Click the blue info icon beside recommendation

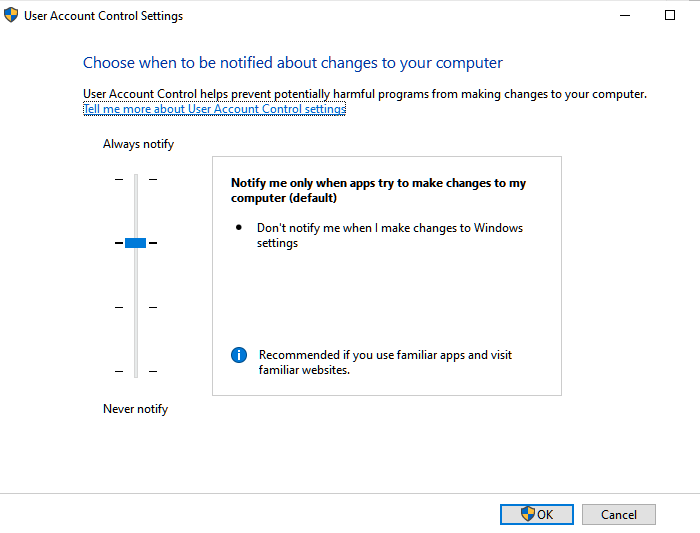click(239, 355)
